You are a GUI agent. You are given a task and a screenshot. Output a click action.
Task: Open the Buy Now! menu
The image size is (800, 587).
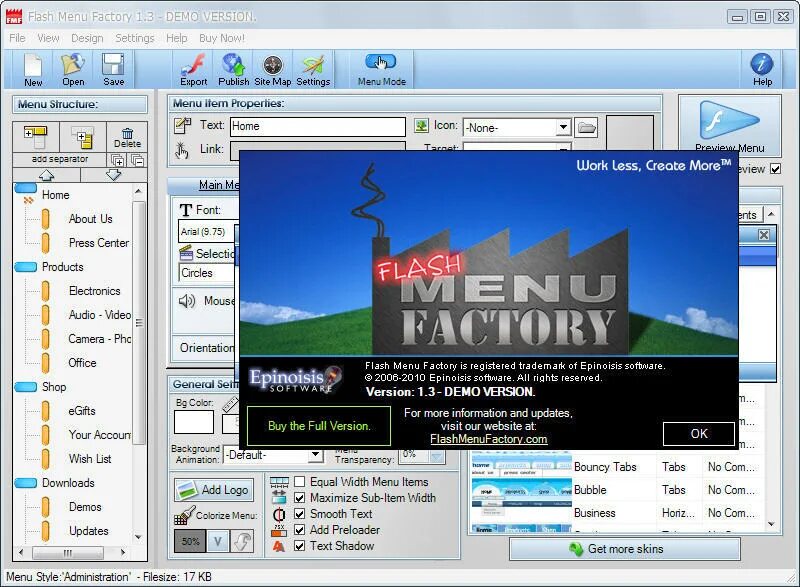221,38
